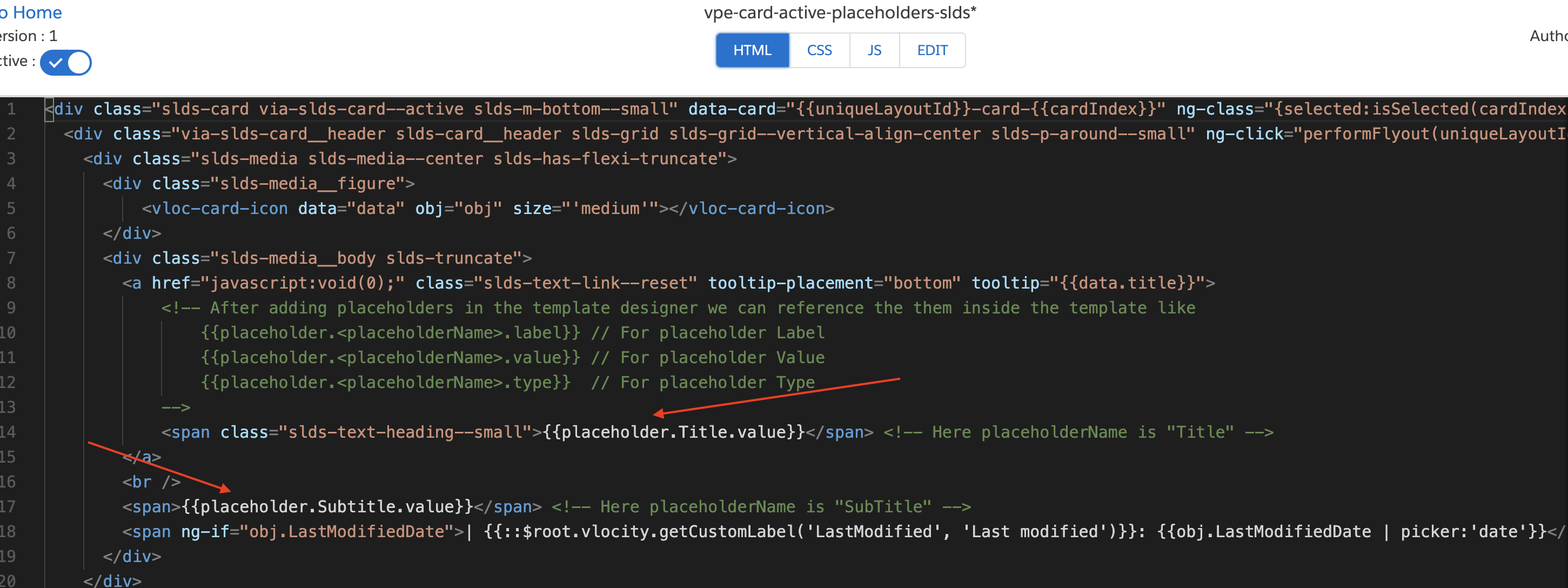Click the {{data.title}} tooltip value
The image size is (1568, 588).
click(1127, 283)
